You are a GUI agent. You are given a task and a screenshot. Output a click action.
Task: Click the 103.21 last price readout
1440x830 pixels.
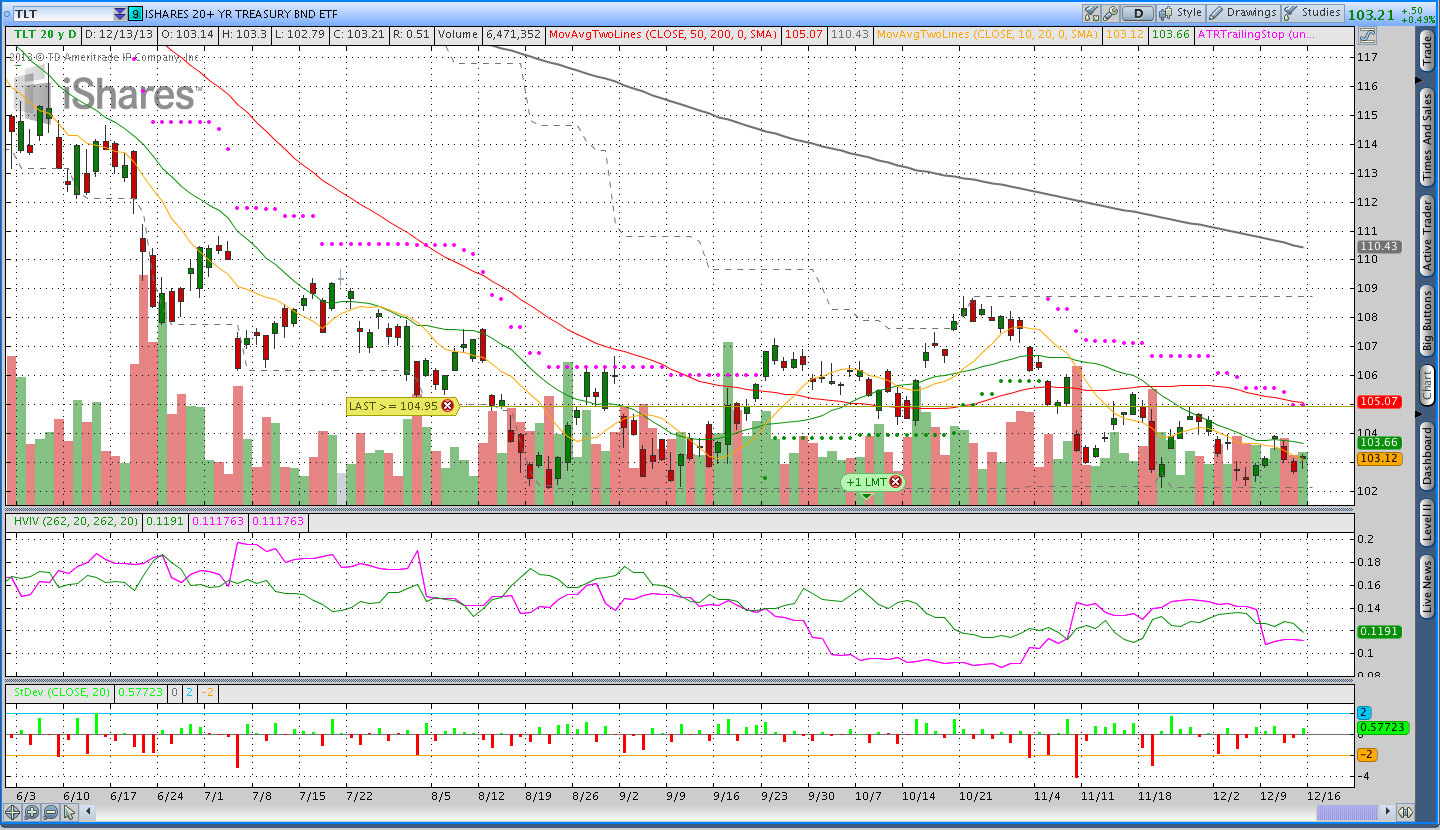coord(1371,15)
